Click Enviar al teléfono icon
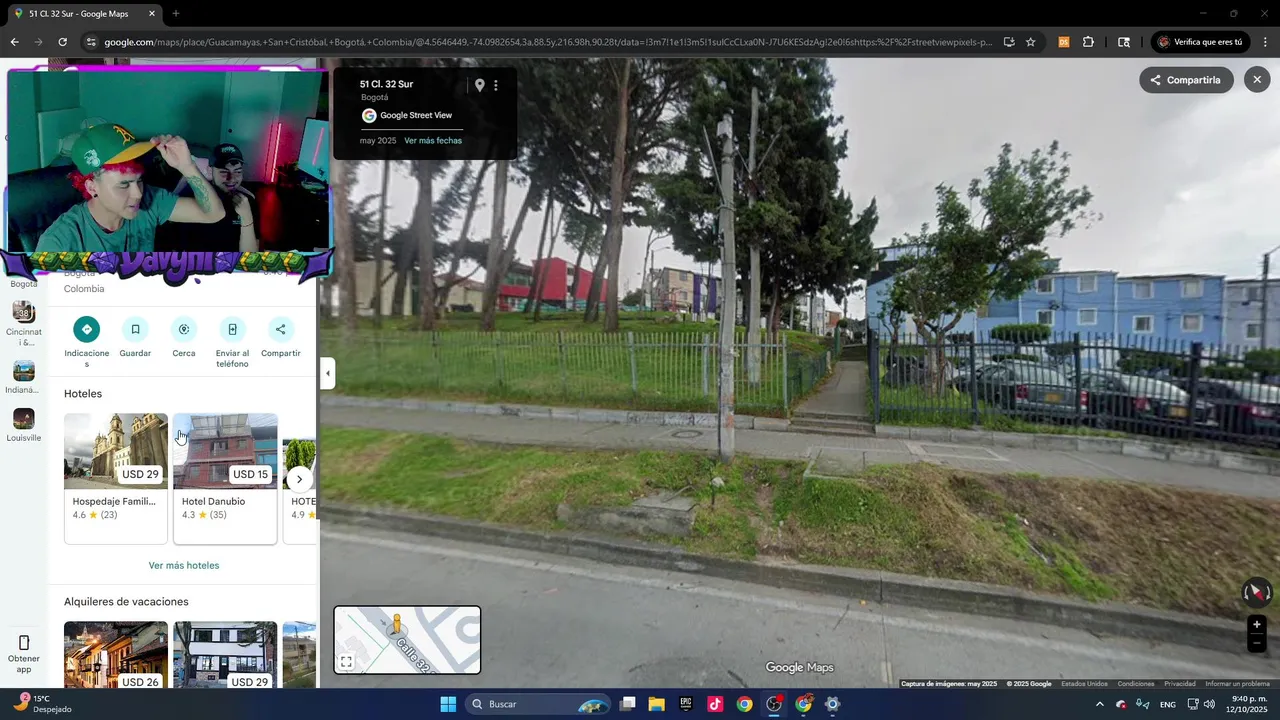Screen dimensions: 1280x720 coord(232,329)
